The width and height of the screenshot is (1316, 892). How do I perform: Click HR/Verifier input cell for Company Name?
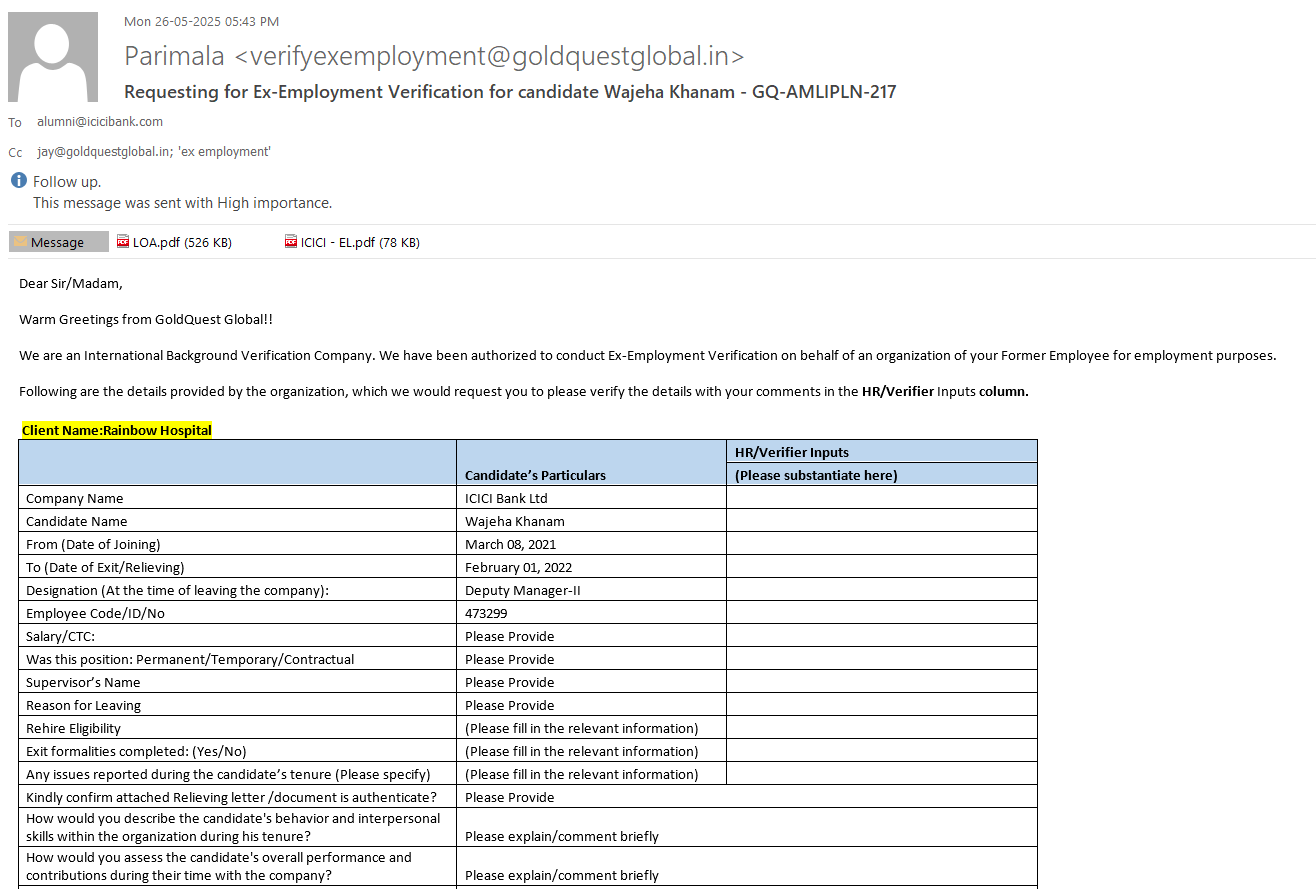pos(882,498)
